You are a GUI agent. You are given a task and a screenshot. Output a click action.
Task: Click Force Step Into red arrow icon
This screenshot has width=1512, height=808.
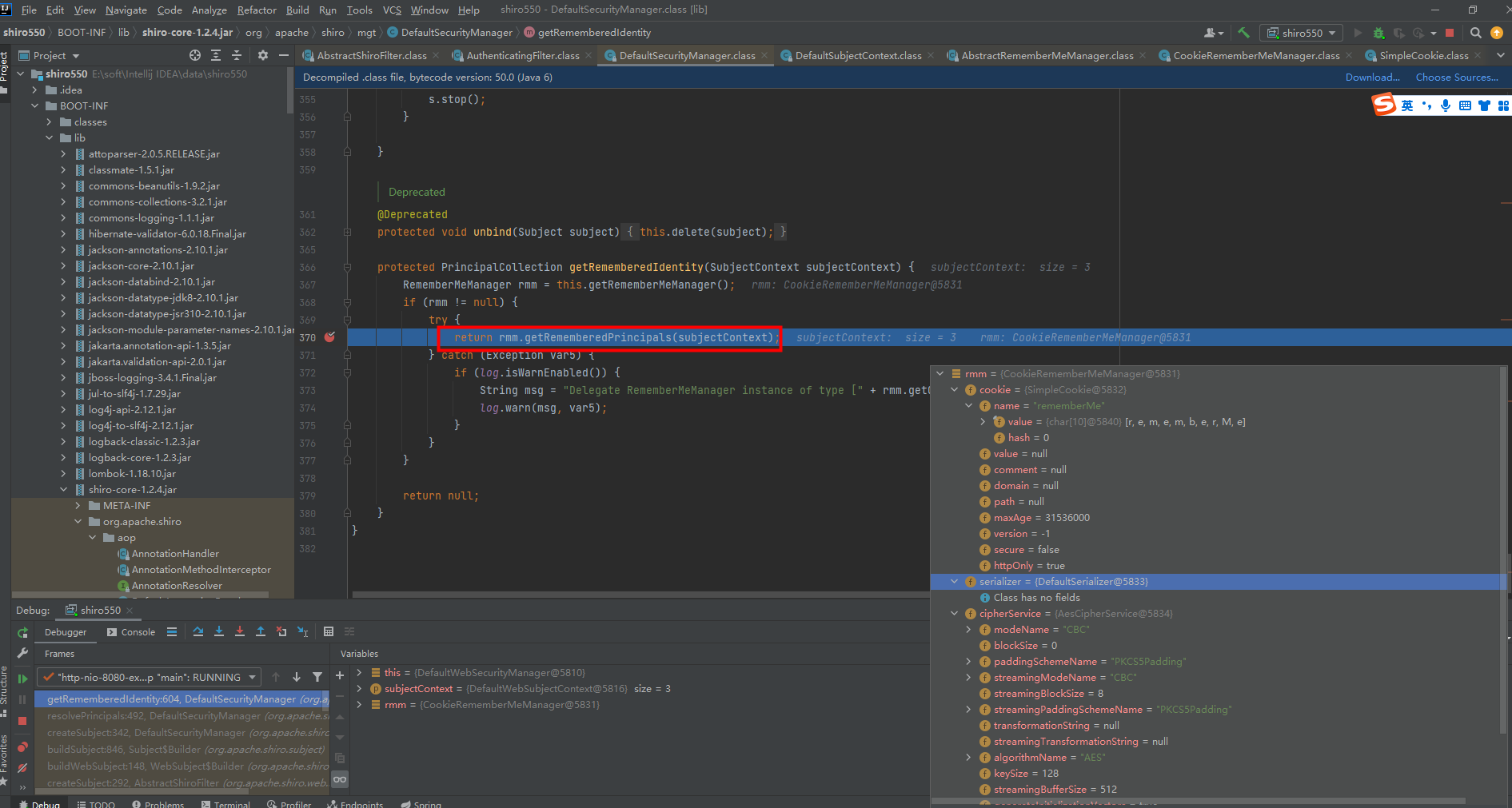(240, 631)
